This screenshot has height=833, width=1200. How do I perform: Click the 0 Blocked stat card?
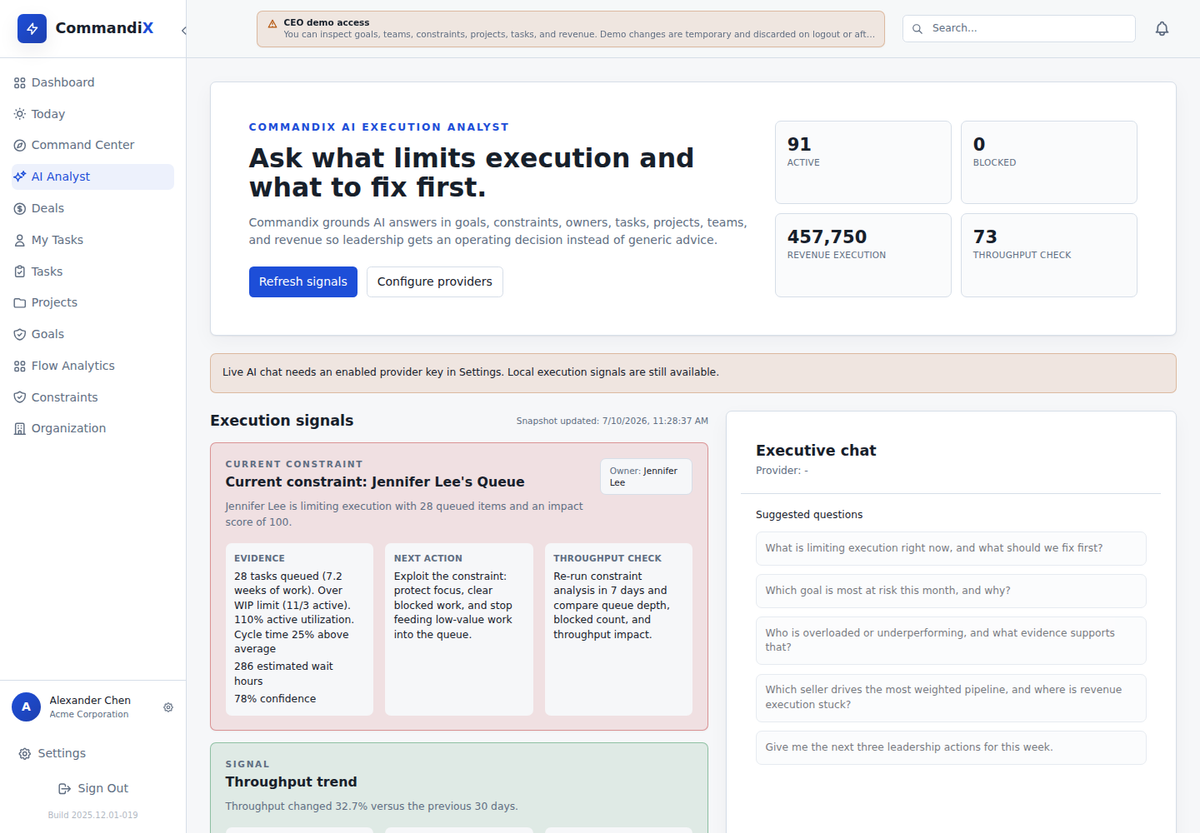tap(1049, 162)
